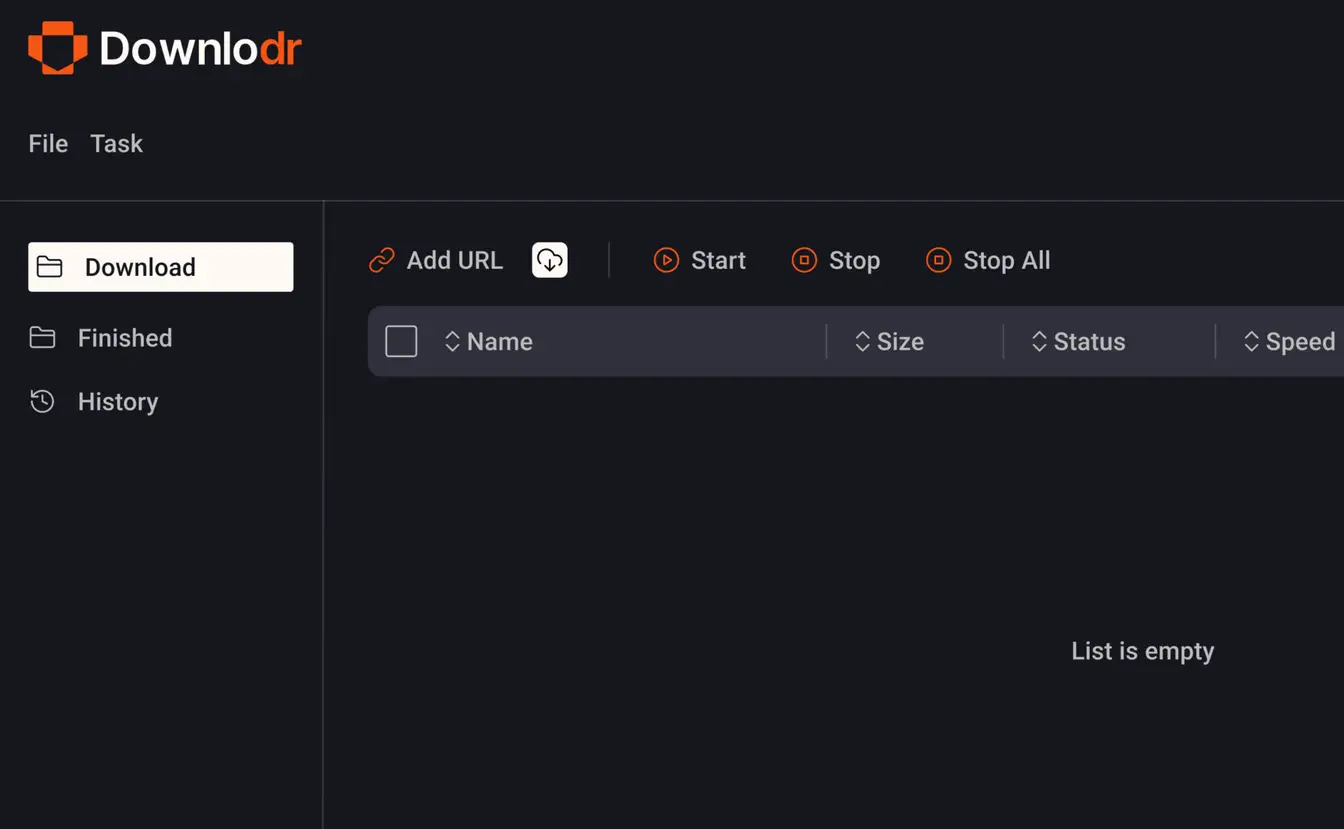The width and height of the screenshot is (1344, 829).
Task: Toggle sorting on the Size column
Action: coord(862,341)
